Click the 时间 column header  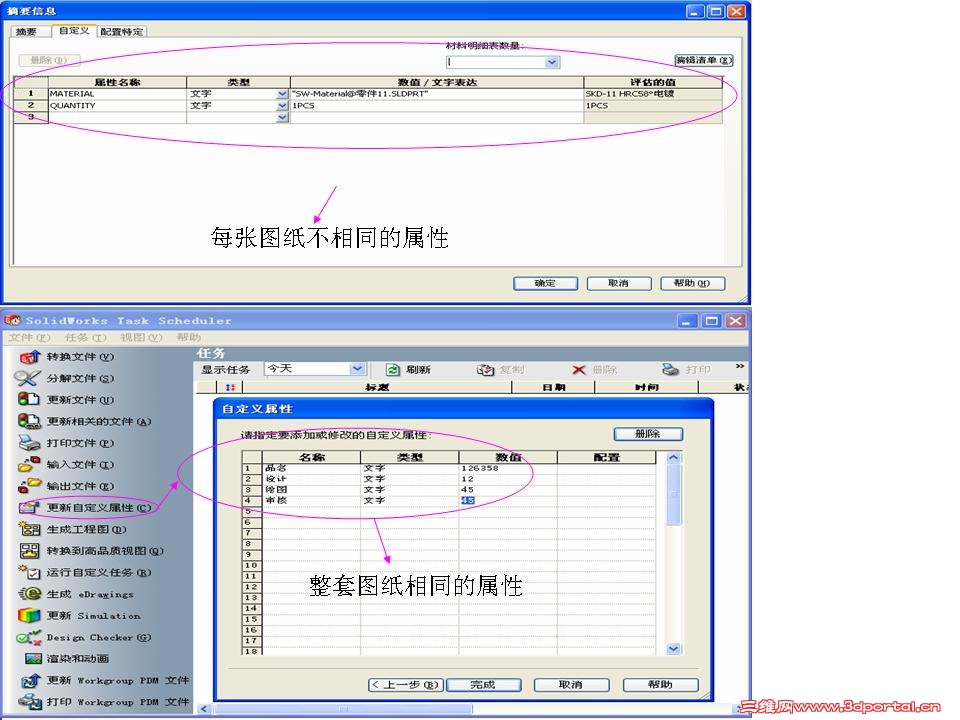647,387
